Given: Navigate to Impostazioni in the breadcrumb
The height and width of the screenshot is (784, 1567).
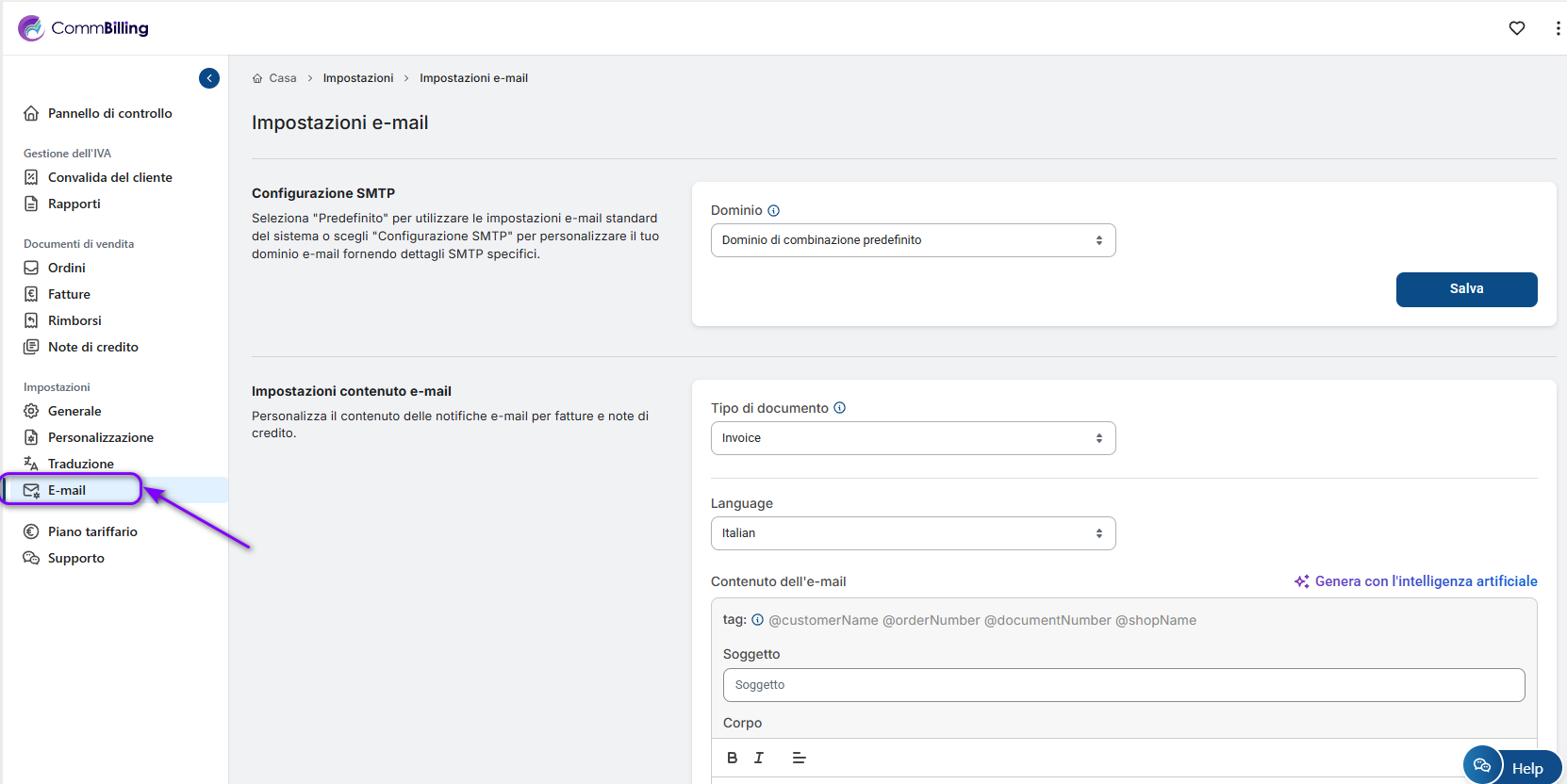Looking at the screenshot, I should tap(358, 78).
